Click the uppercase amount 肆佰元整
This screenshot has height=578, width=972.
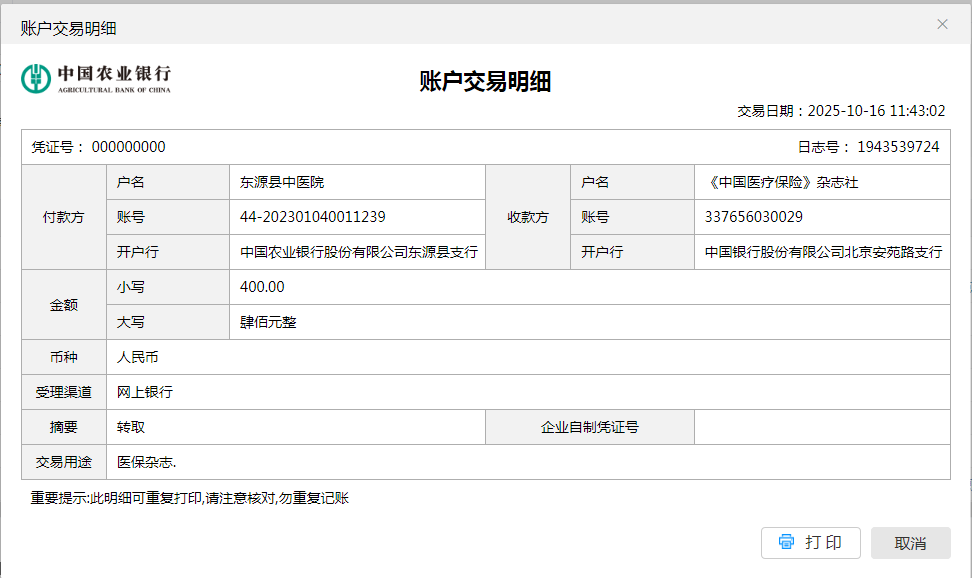pos(268,322)
